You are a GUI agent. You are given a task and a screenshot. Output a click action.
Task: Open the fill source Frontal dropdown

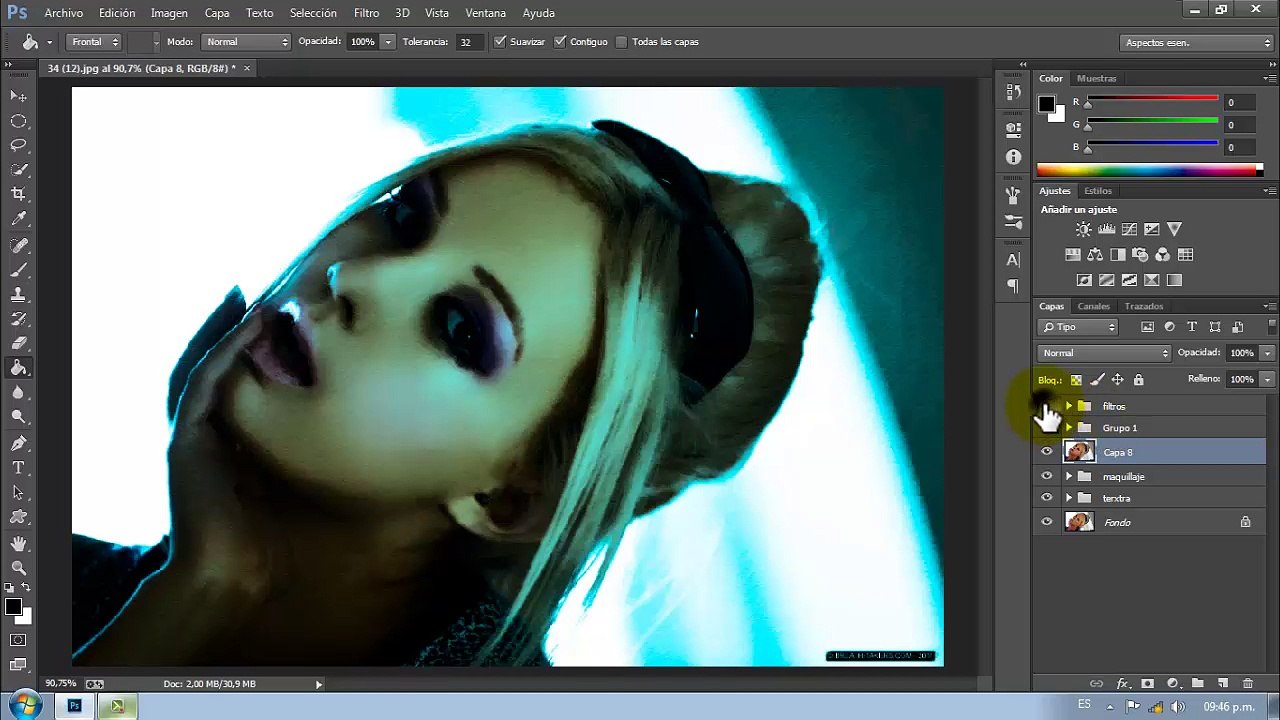coord(95,42)
